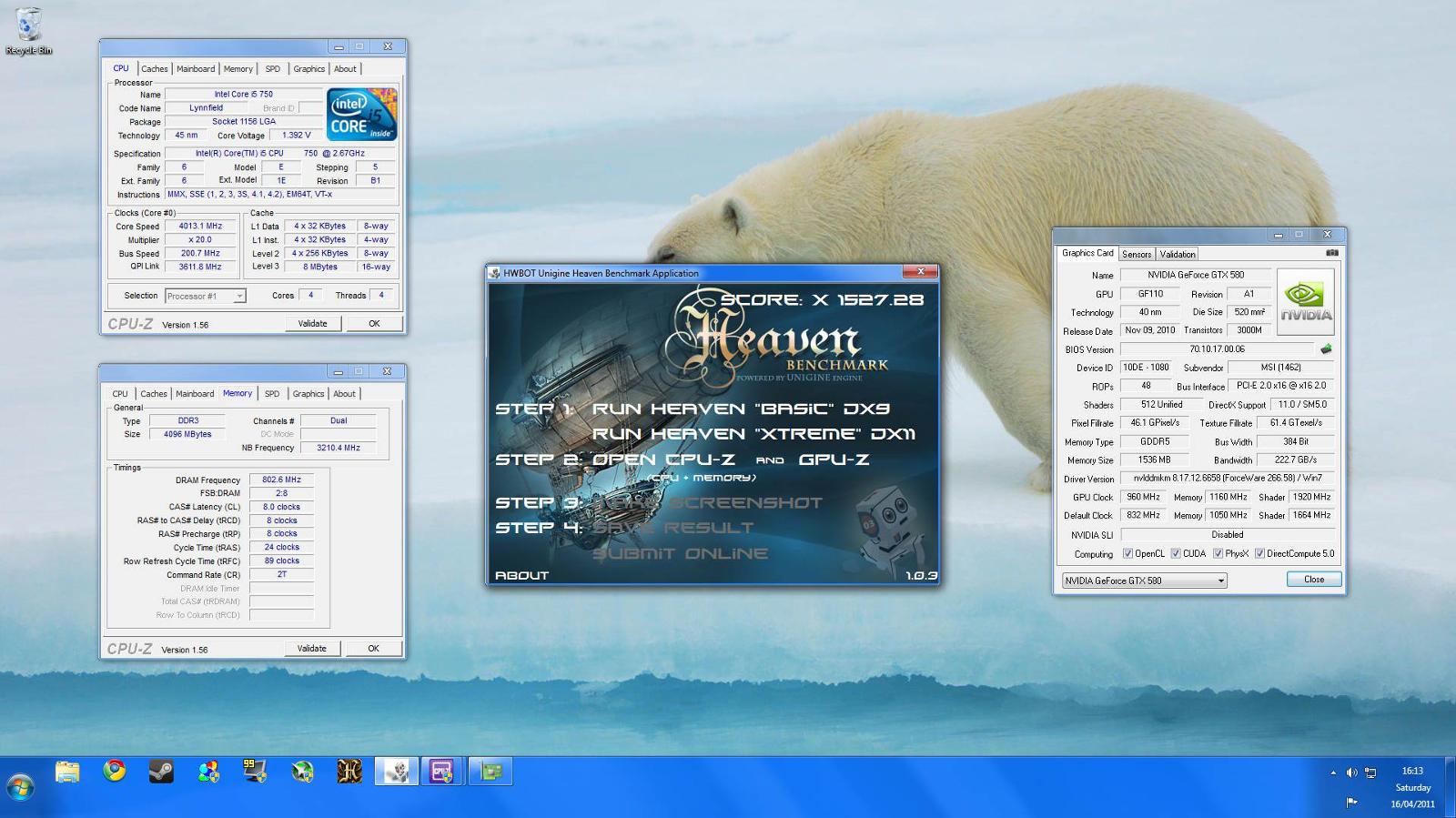Switch to Caches tab in upper CPU-Z window
The width and height of the screenshot is (1456, 818).
click(x=154, y=69)
